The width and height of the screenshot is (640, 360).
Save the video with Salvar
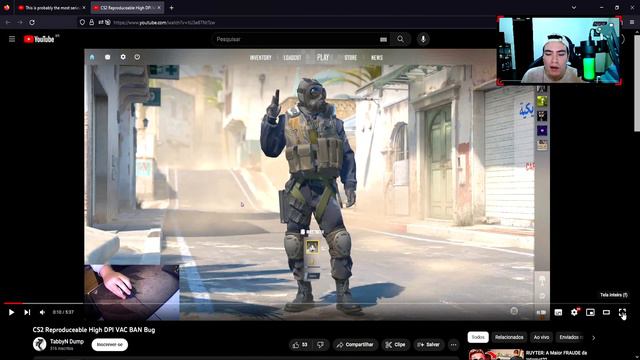[x=429, y=345]
